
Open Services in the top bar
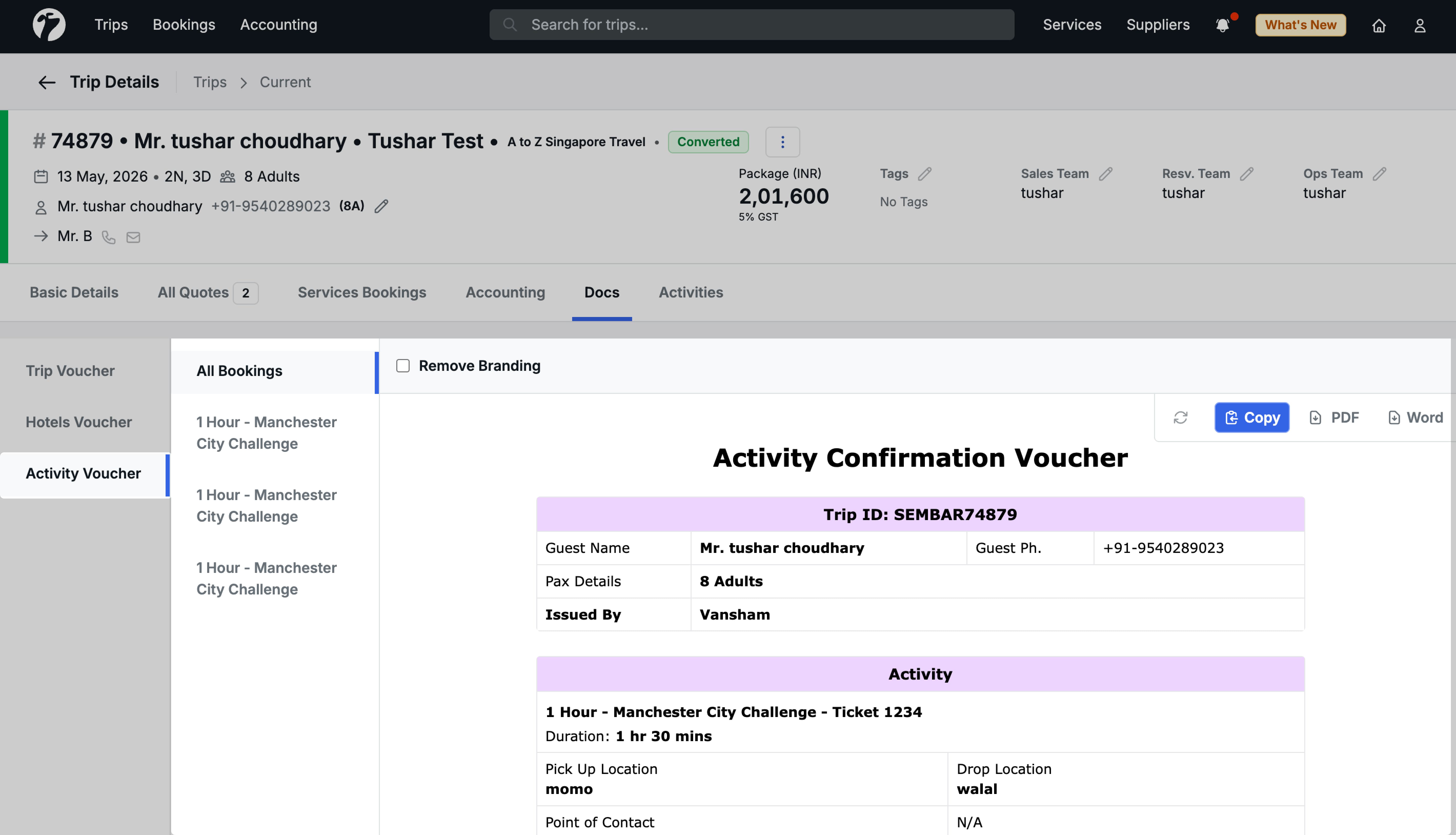pos(1072,25)
